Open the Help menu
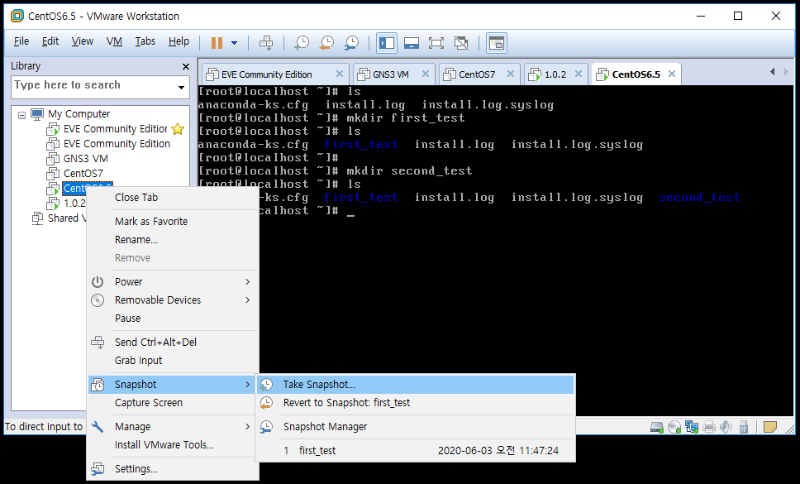 click(x=179, y=41)
